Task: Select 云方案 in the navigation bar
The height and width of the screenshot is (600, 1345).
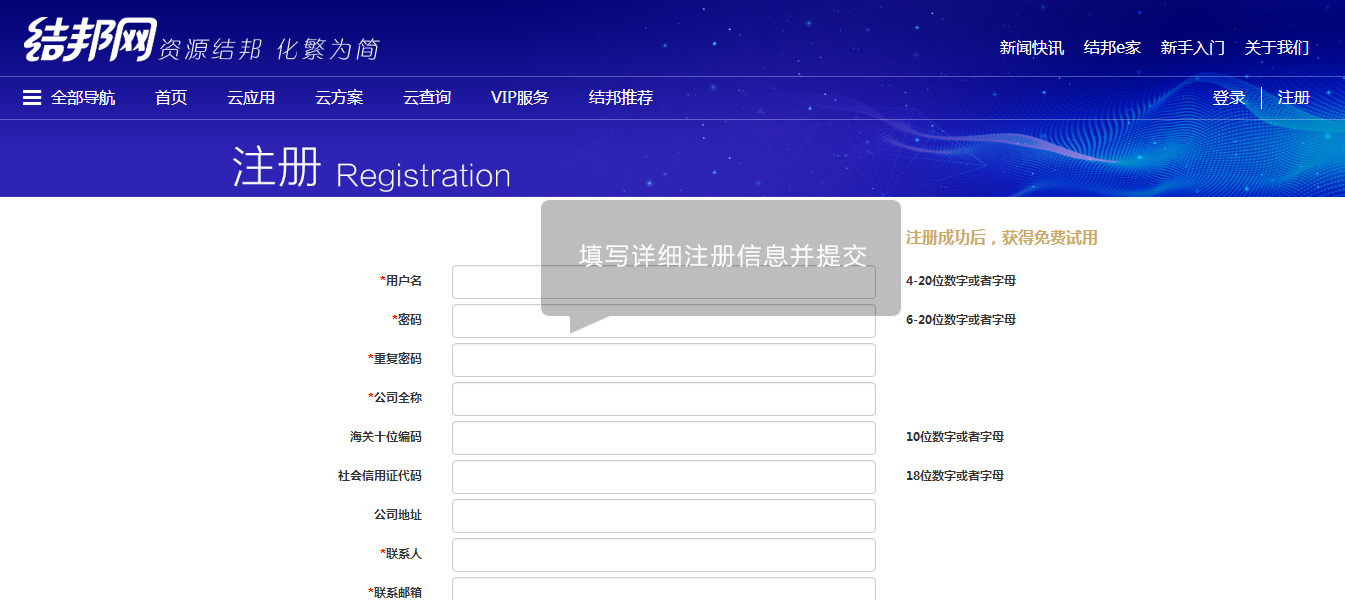Action: tap(339, 98)
